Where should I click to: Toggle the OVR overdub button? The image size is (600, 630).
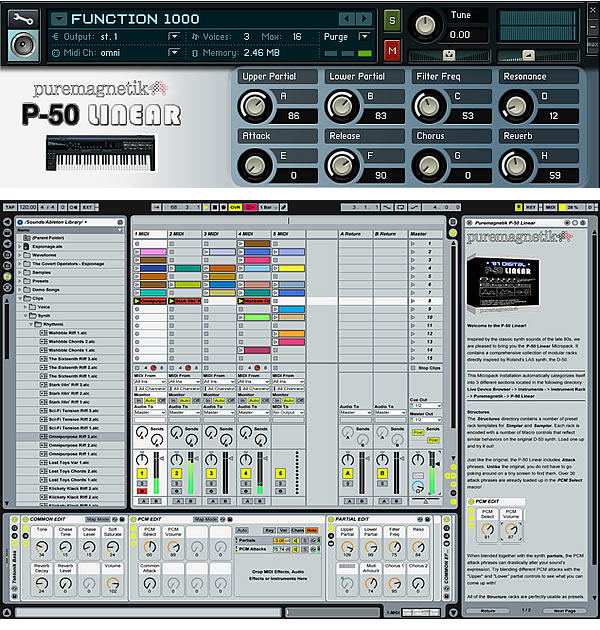[x=235, y=207]
